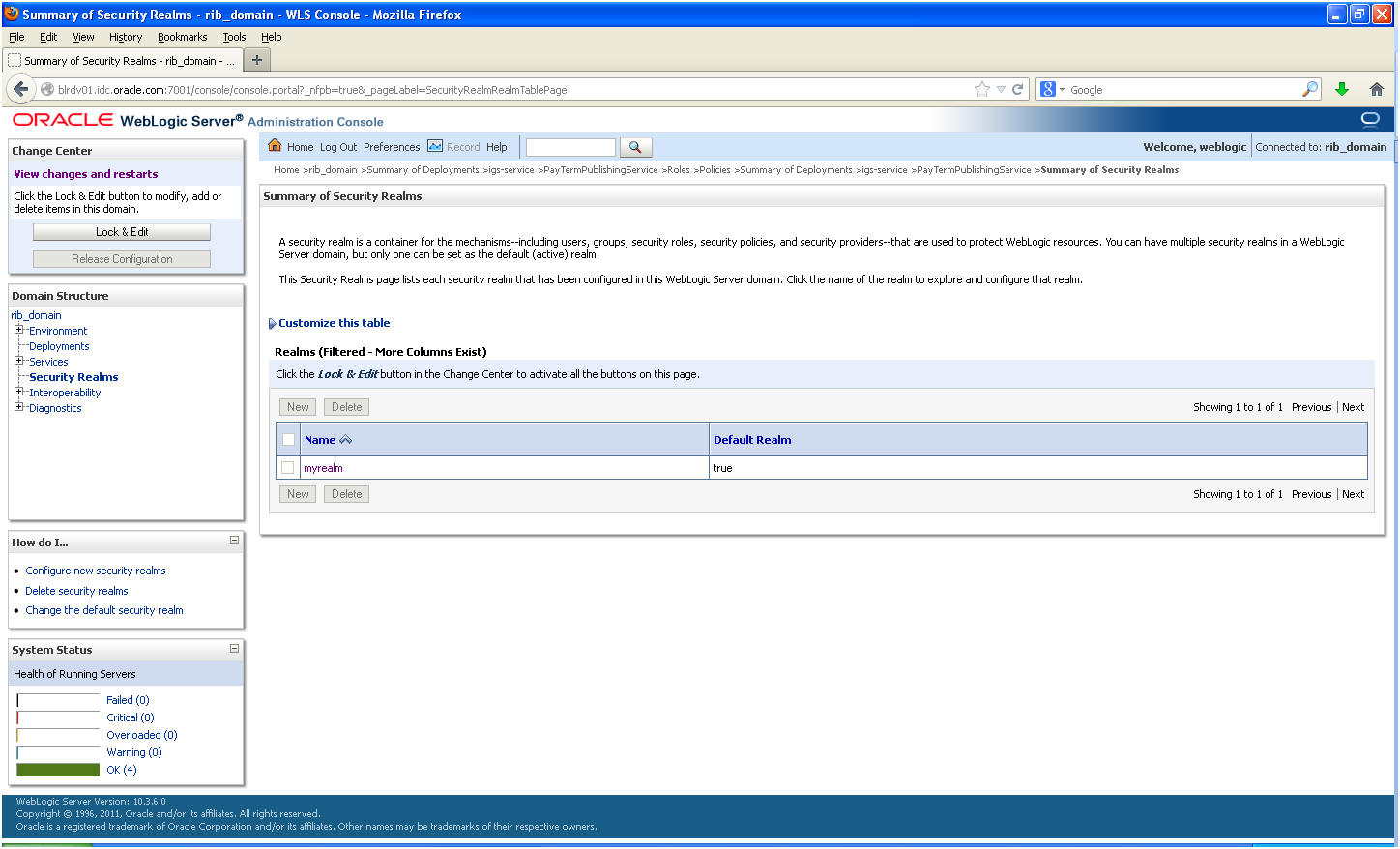Click Delete button below the realms table
Image resolution: width=1400 pixels, height=849 pixels.
(x=346, y=494)
